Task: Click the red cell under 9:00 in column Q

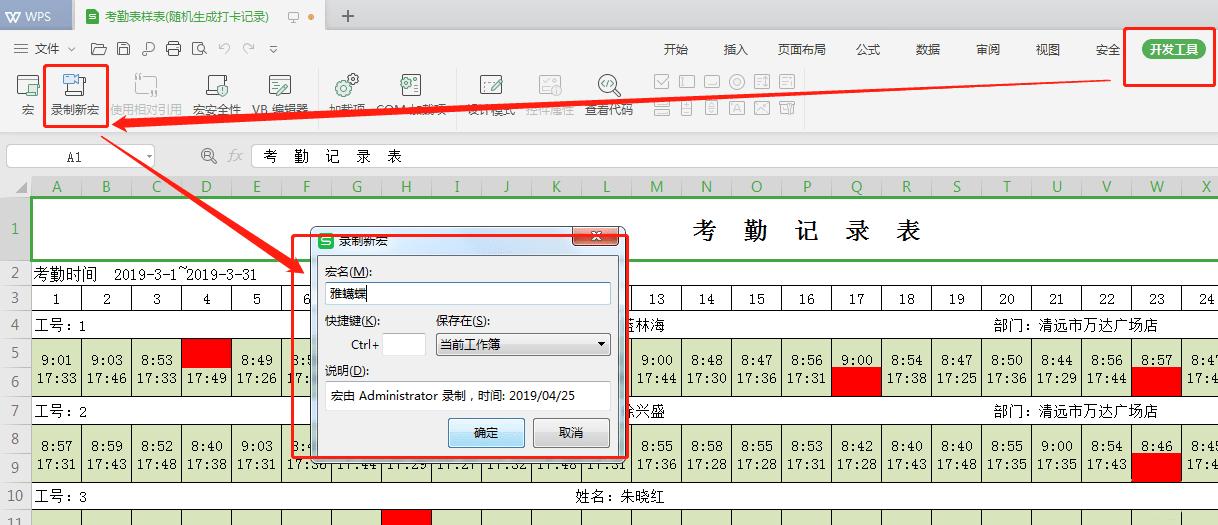Action: point(857,381)
